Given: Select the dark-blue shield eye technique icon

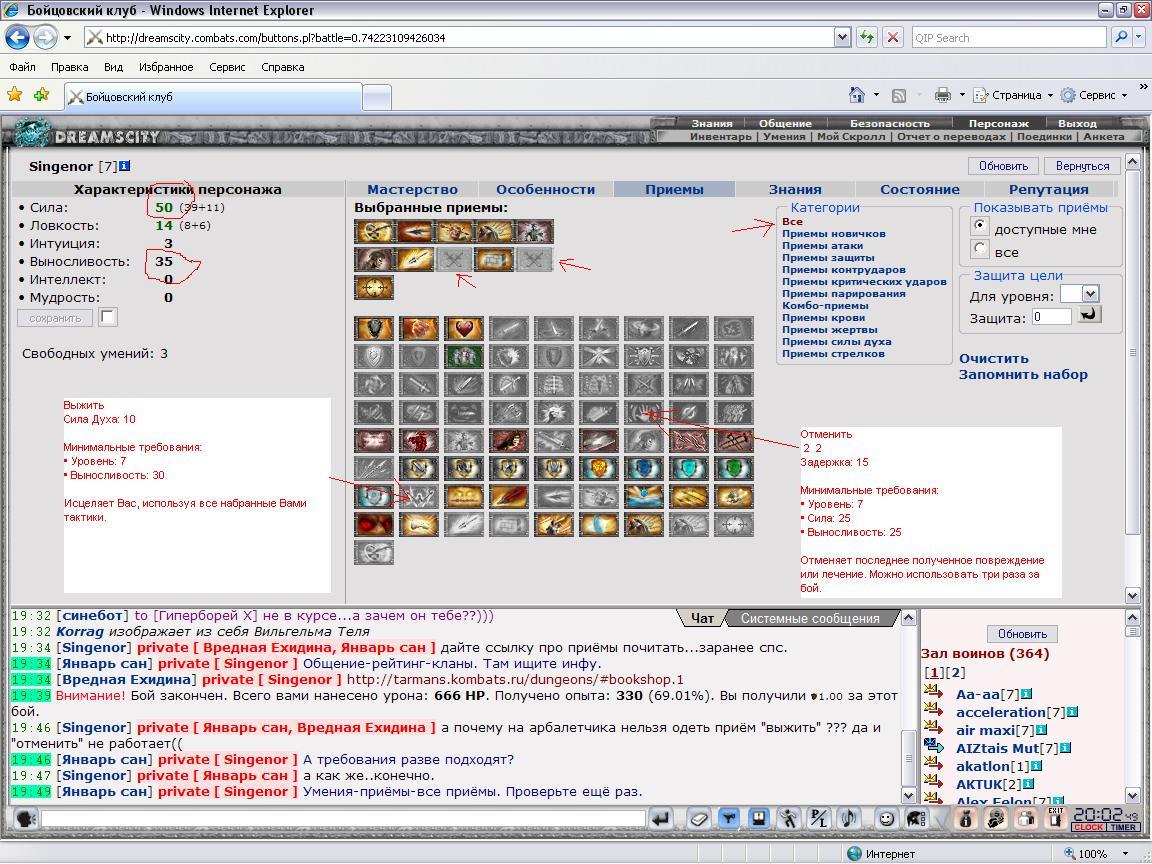Looking at the screenshot, I should 644,468.
